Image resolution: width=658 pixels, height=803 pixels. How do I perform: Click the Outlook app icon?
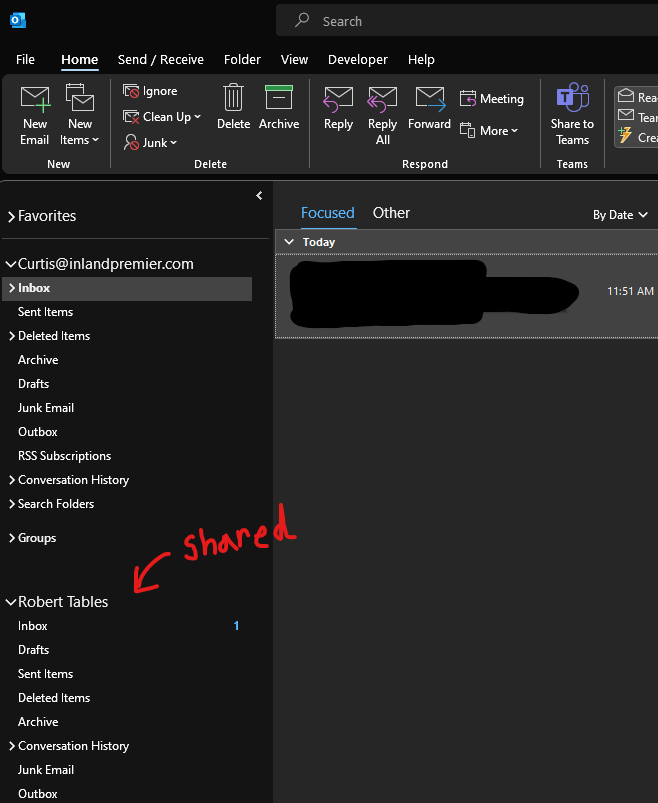coord(18,20)
